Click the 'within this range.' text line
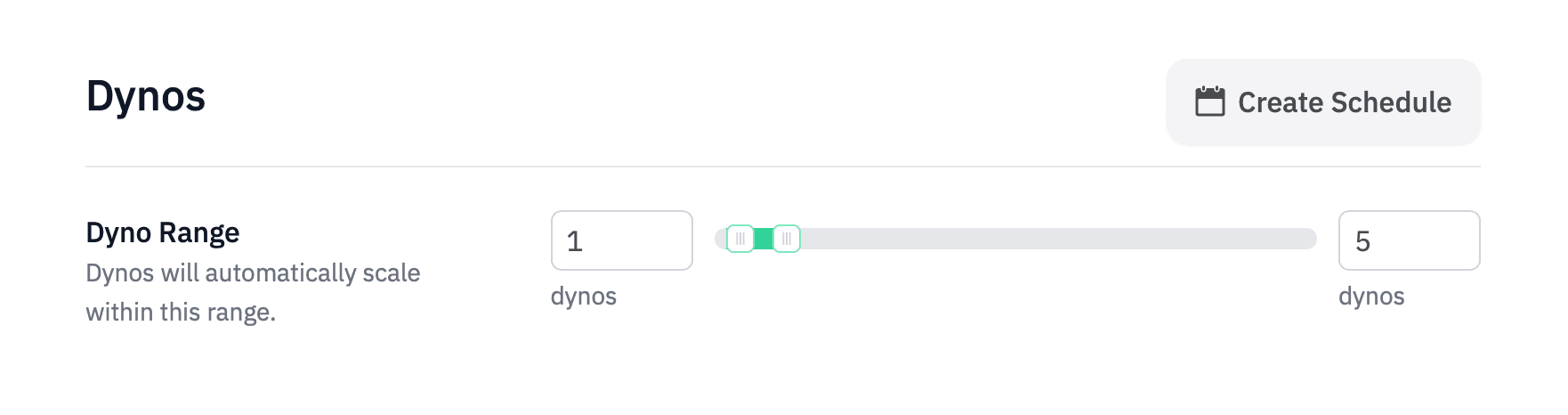1568x415 pixels. [x=181, y=312]
